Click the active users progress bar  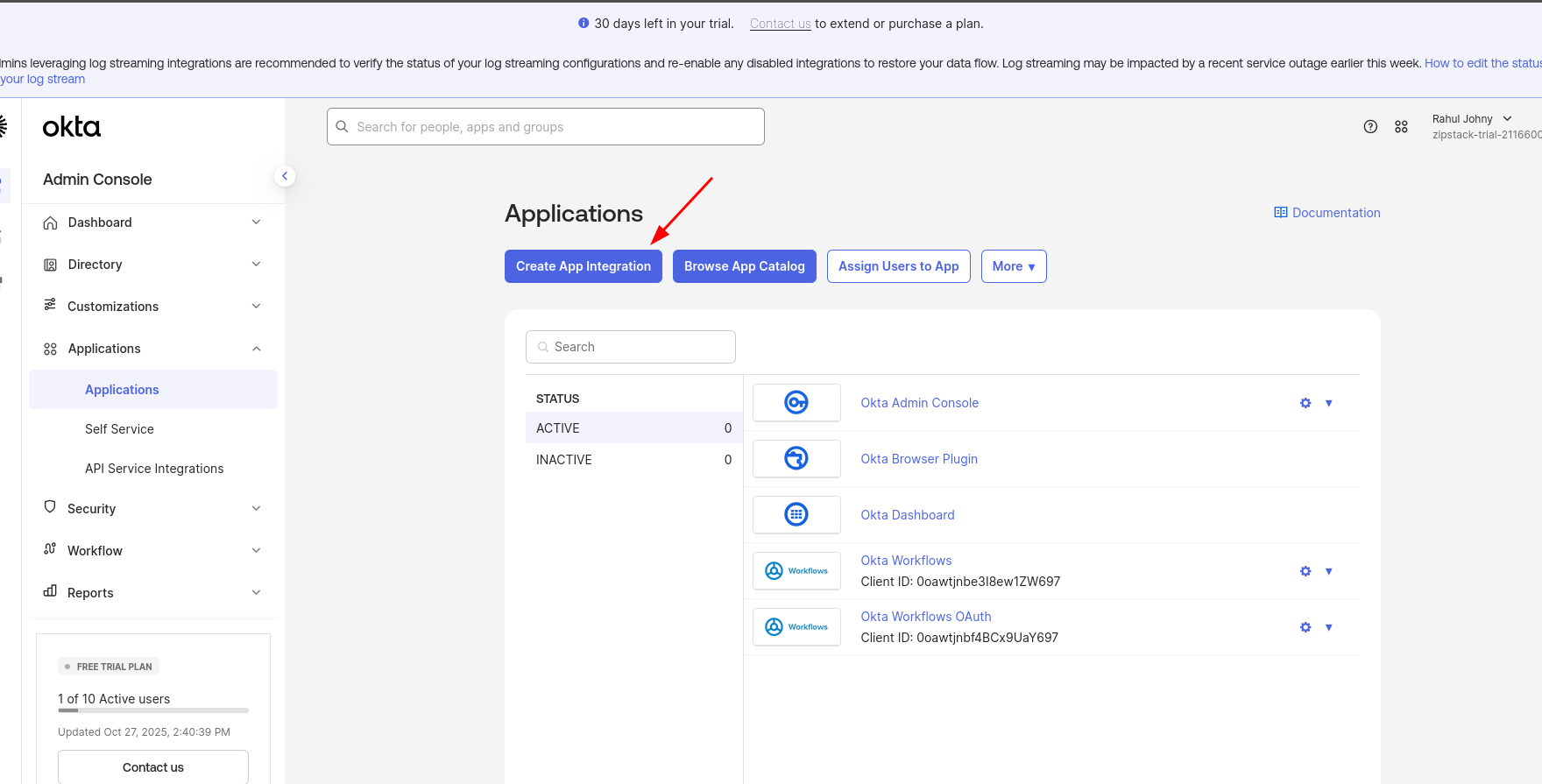pyautogui.click(x=153, y=710)
